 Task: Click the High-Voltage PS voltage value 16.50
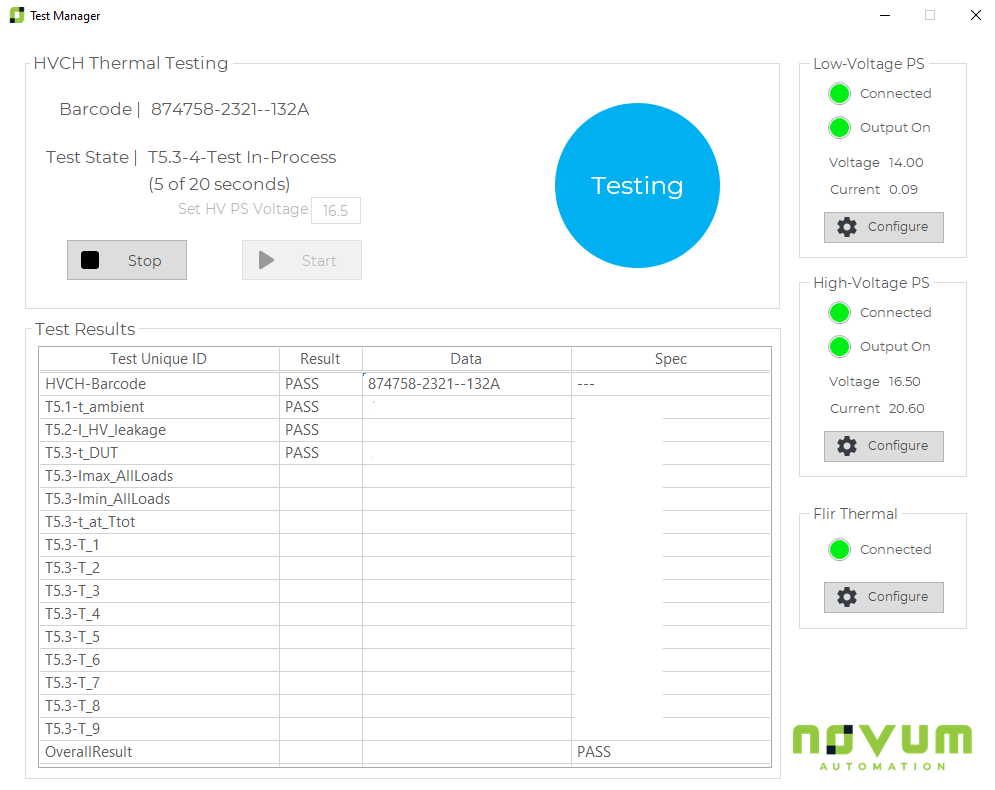click(x=904, y=381)
